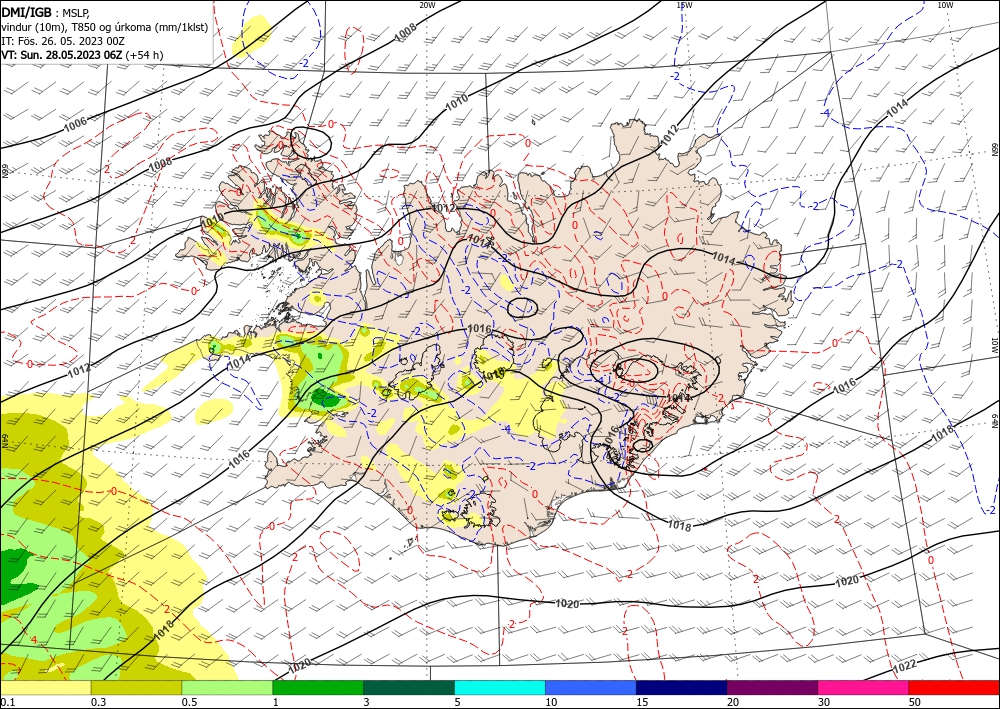Pick the cyan 5–10 legend color block
This screenshot has height=709, width=1000.
point(500,687)
